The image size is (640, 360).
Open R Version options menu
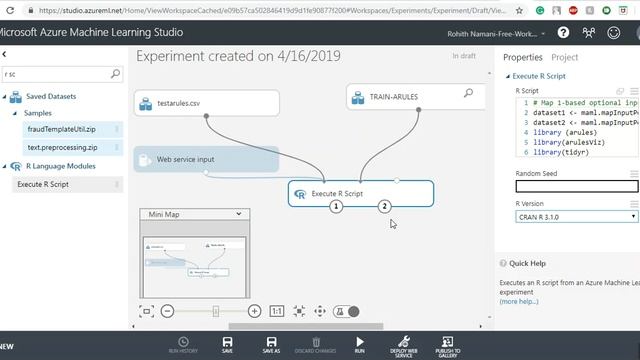click(x=634, y=204)
